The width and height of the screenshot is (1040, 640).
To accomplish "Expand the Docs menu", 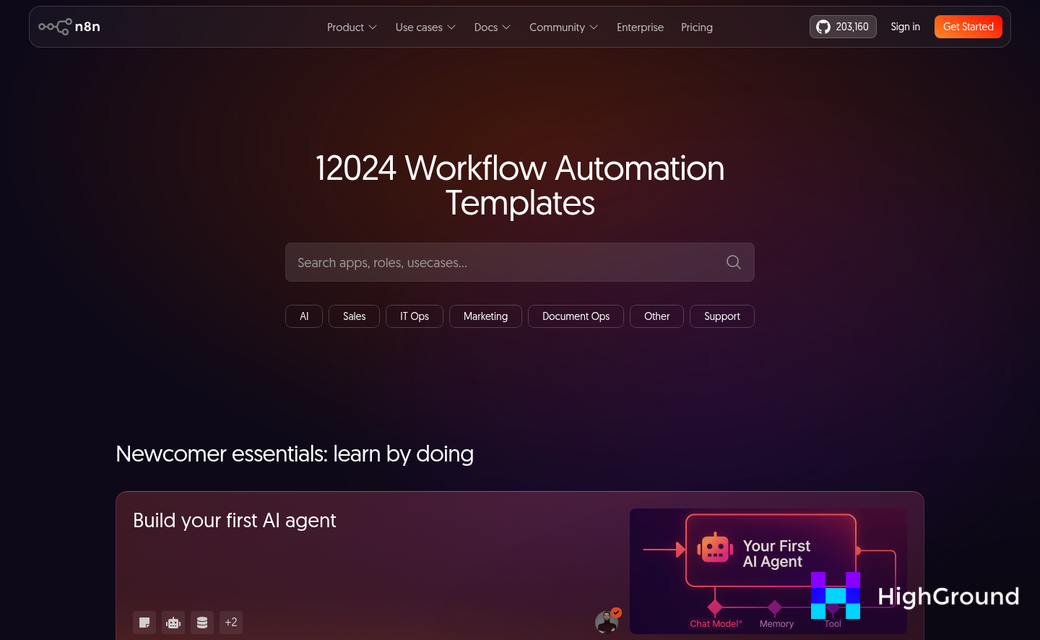I will (x=491, y=27).
